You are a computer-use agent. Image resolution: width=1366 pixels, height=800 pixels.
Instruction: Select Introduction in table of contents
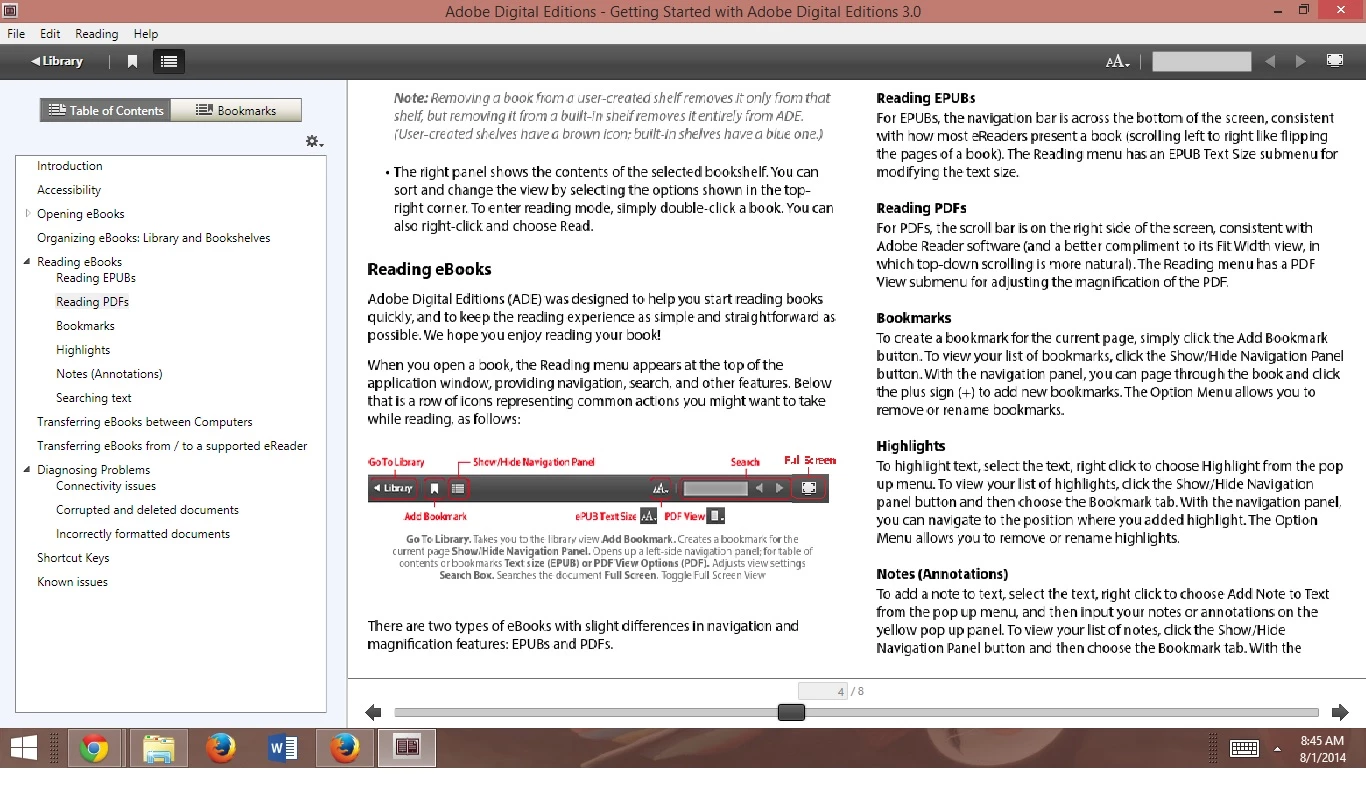click(x=70, y=166)
